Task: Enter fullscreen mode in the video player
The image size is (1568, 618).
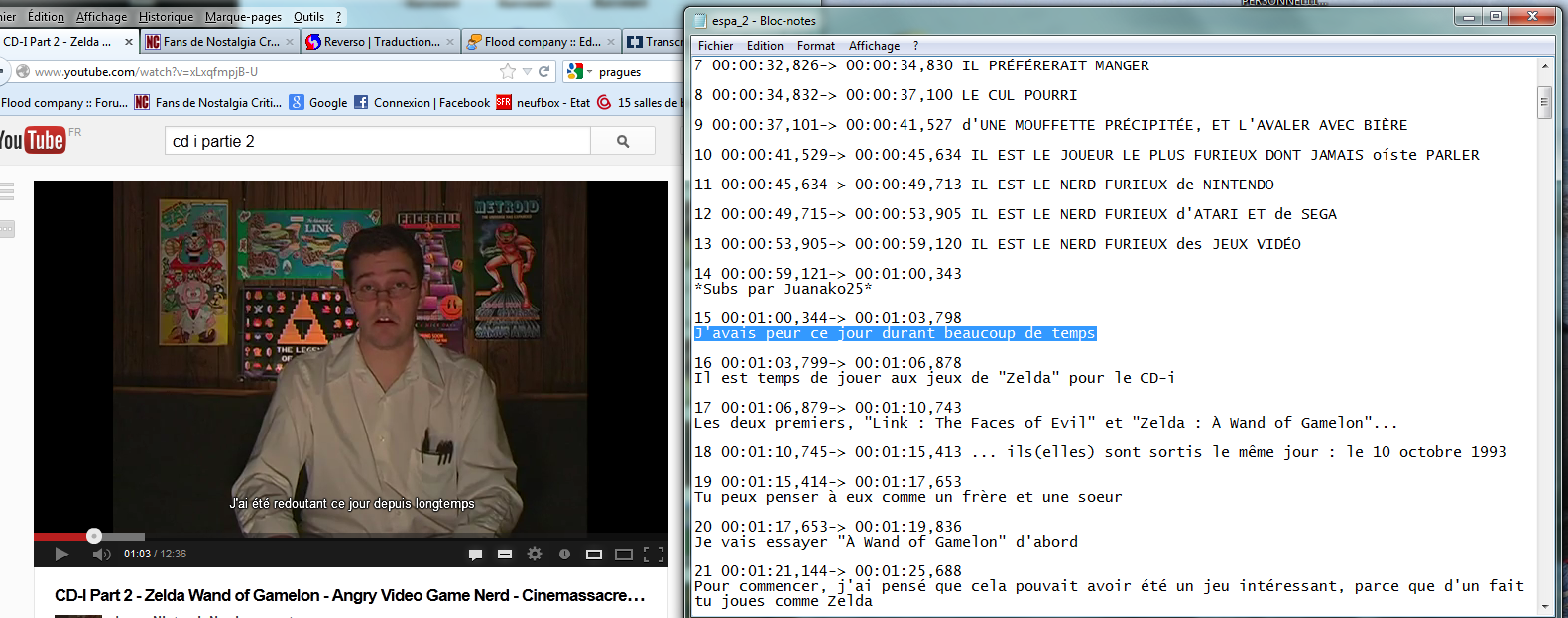Action: [654, 554]
